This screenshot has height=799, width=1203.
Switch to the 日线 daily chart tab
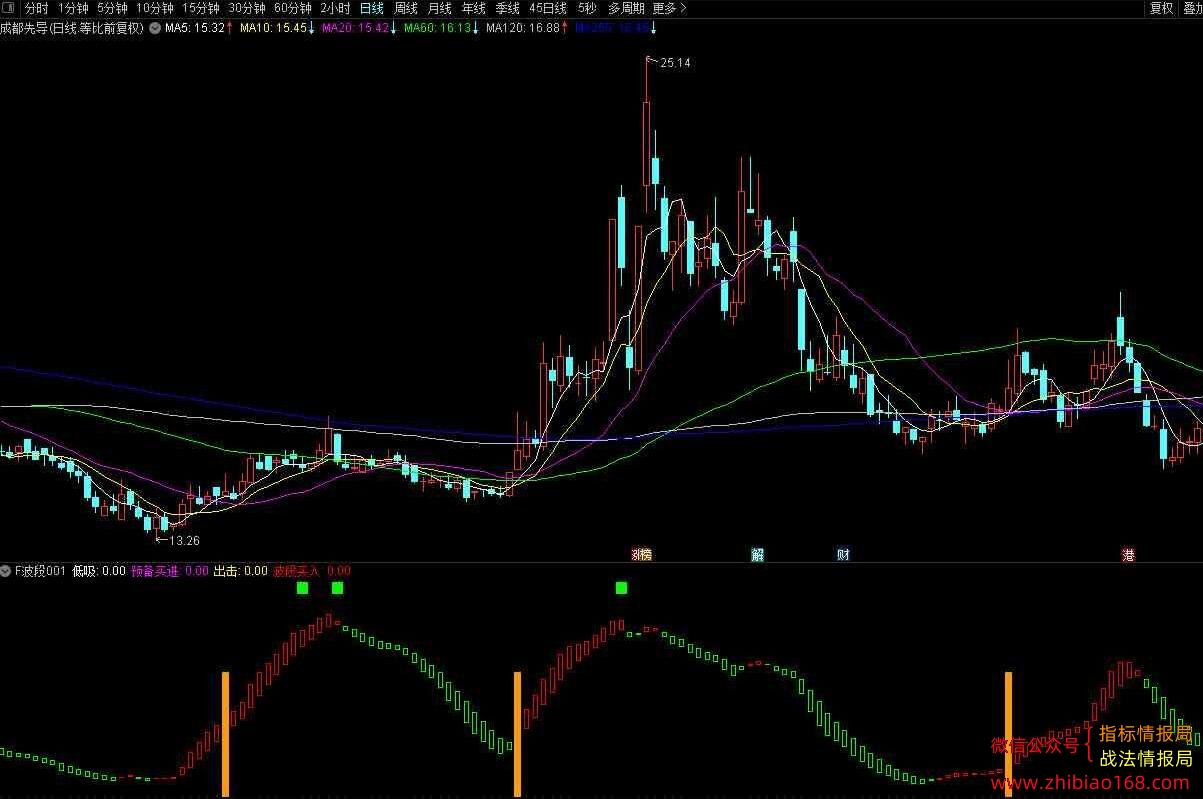[x=372, y=8]
